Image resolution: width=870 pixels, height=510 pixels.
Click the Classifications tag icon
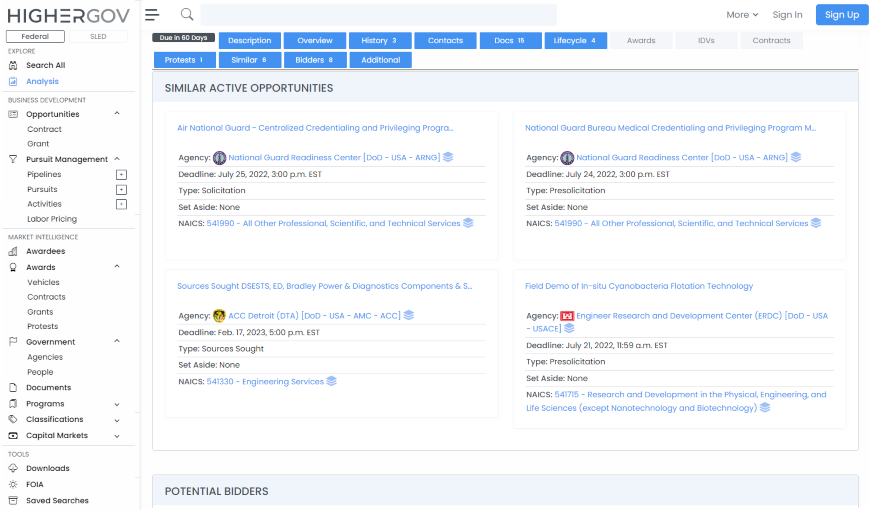(x=13, y=419)
